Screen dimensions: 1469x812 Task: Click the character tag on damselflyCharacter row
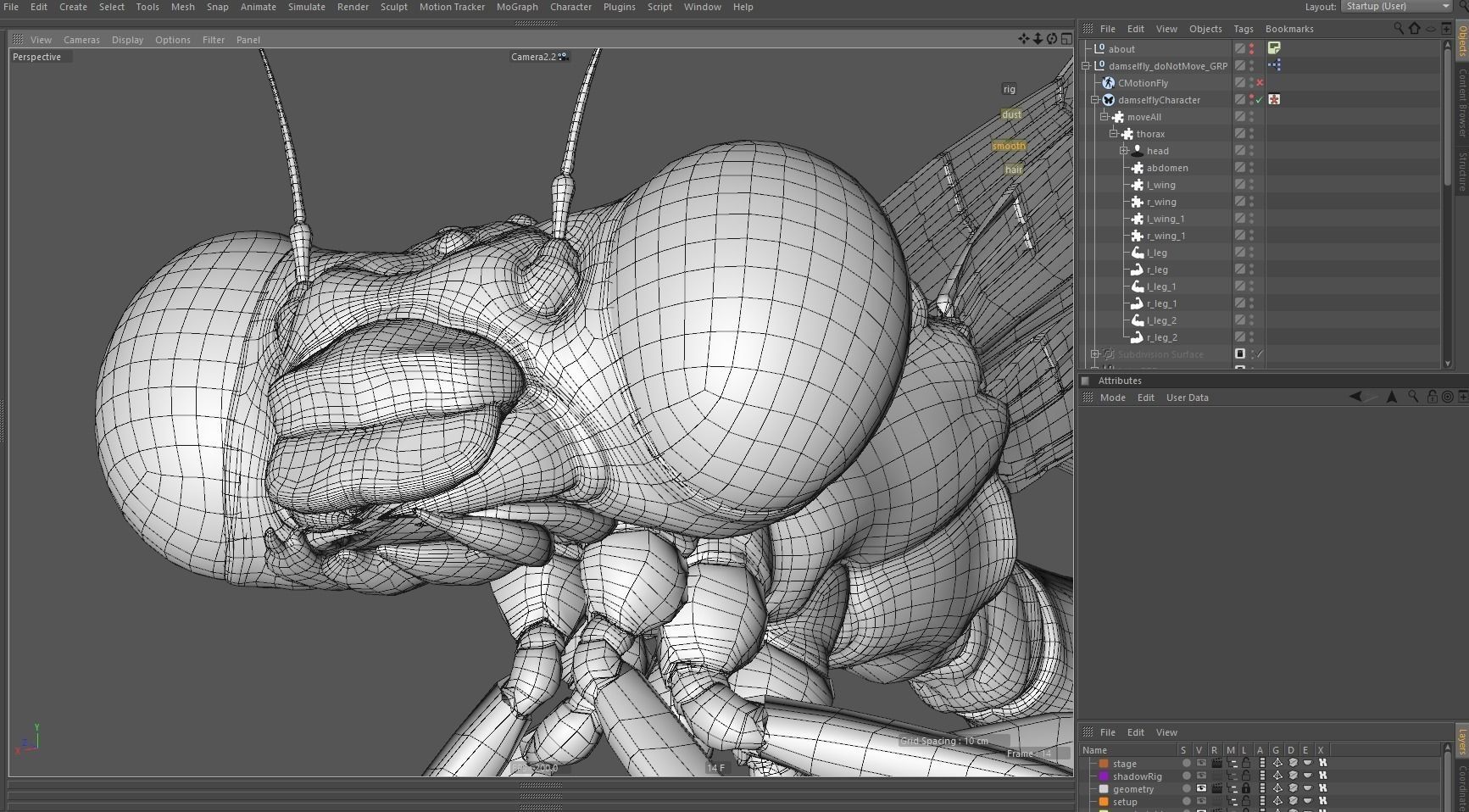point(1274,99)
